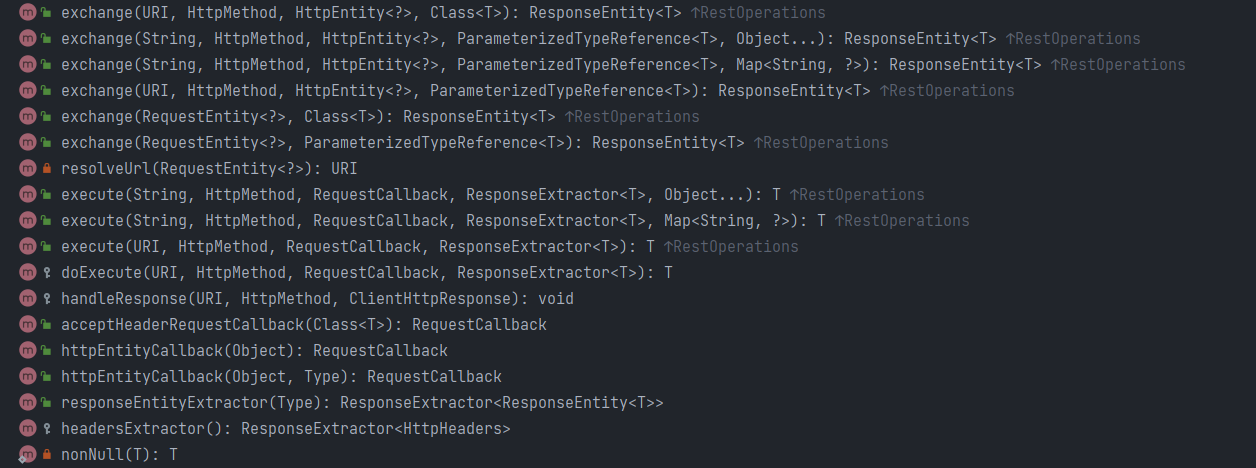Click the method icon for responseEntityExtractor(Type)

tap(28, 403)
